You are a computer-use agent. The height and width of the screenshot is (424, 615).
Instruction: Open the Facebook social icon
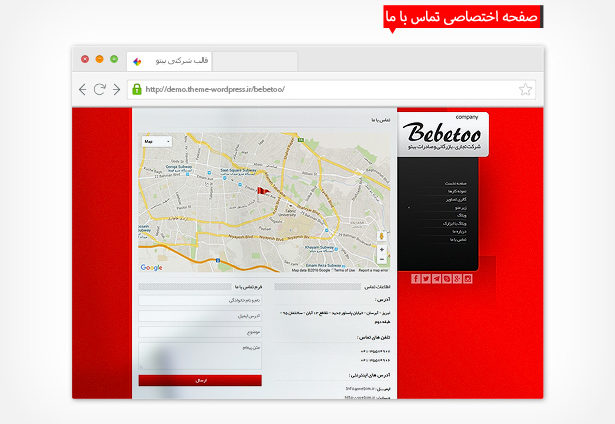[x=415, y=278]
